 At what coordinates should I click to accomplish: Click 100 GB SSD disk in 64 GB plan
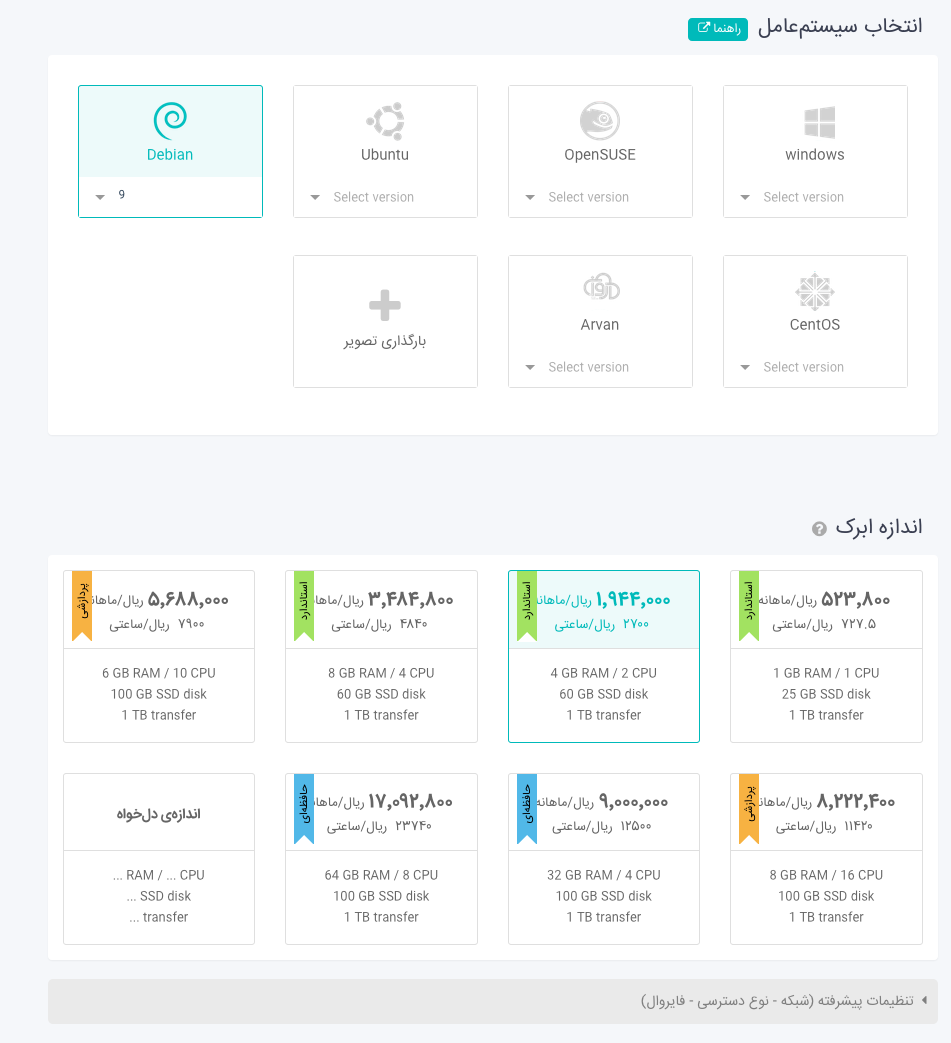381,896
